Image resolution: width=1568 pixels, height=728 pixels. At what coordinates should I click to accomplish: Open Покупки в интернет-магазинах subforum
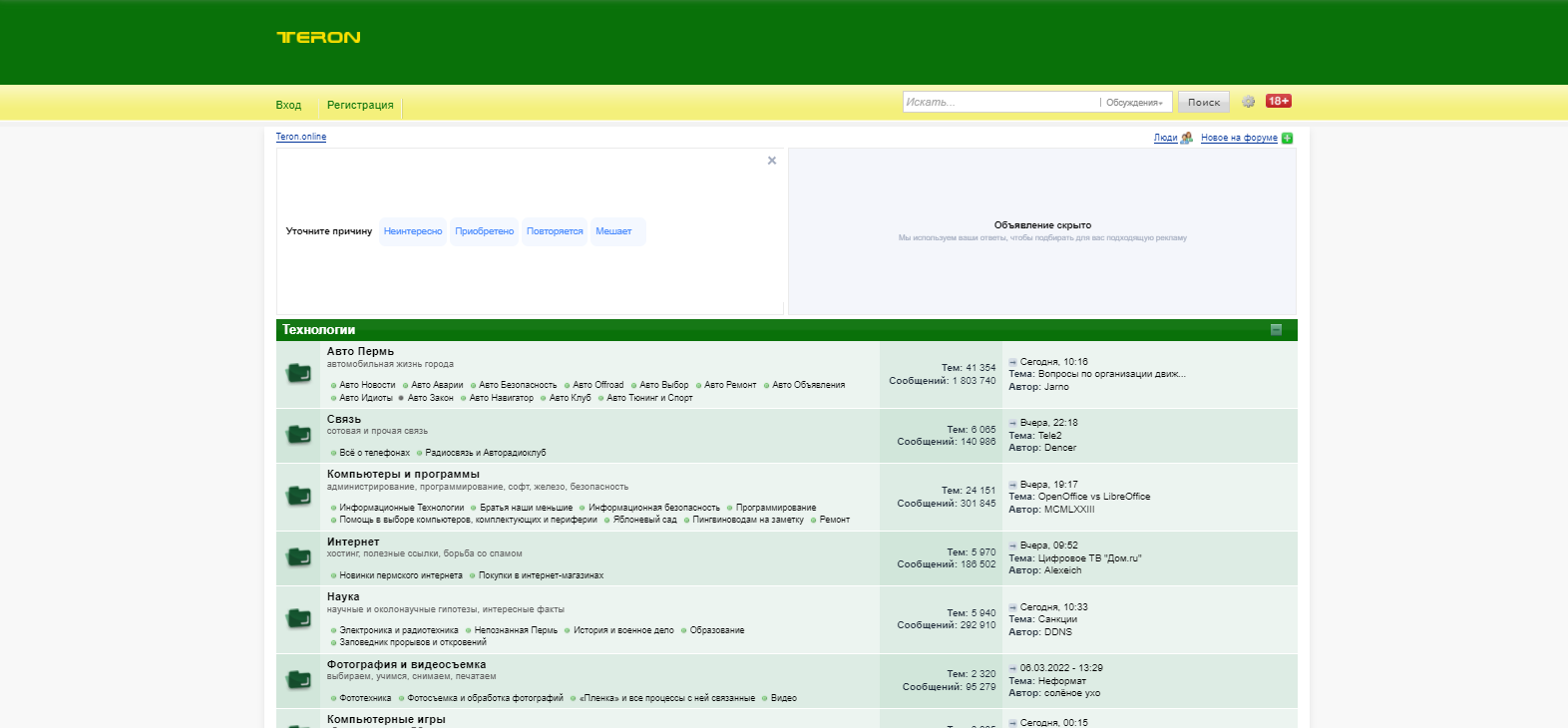(x=541, y=575)
